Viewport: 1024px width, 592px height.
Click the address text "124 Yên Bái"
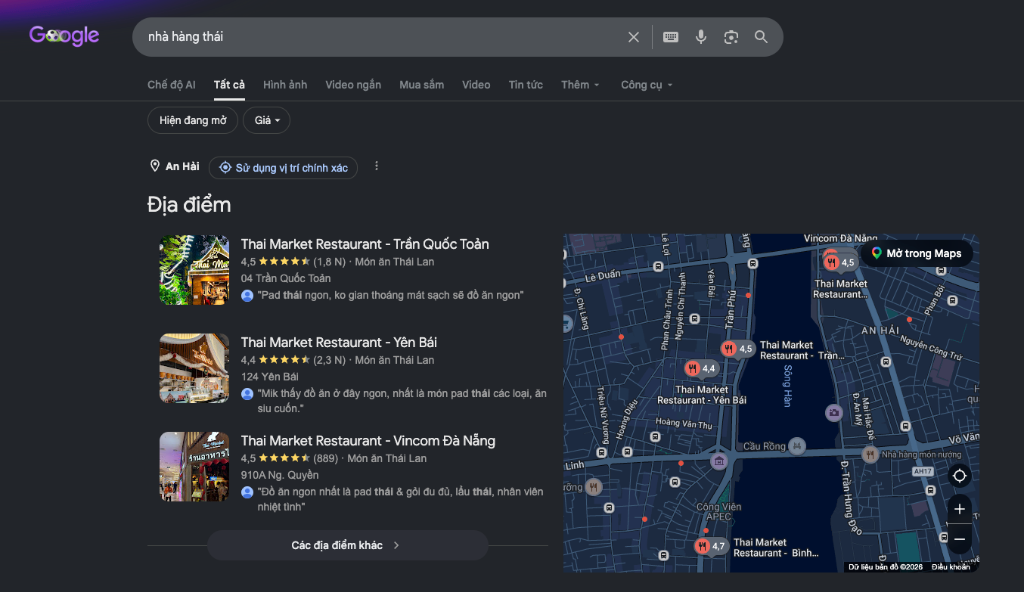pos(269,377)
